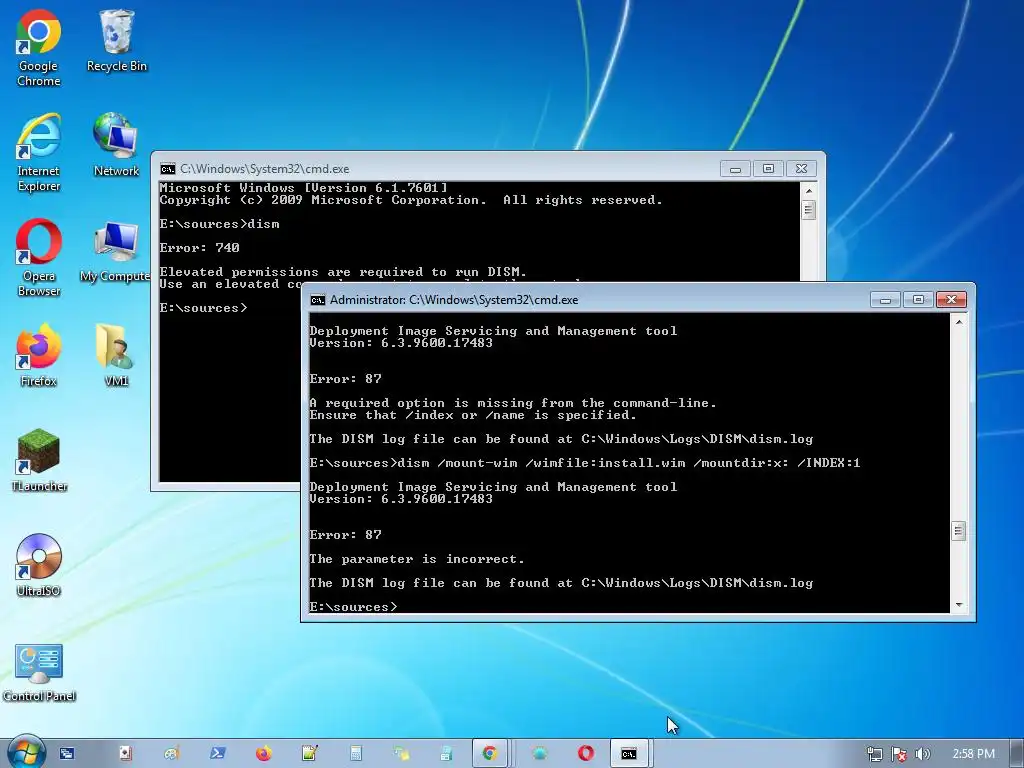The height and width of the screenshot is (768, 1024).
Task: Select Control Panel desktop icon
Action: click(39, 671)
